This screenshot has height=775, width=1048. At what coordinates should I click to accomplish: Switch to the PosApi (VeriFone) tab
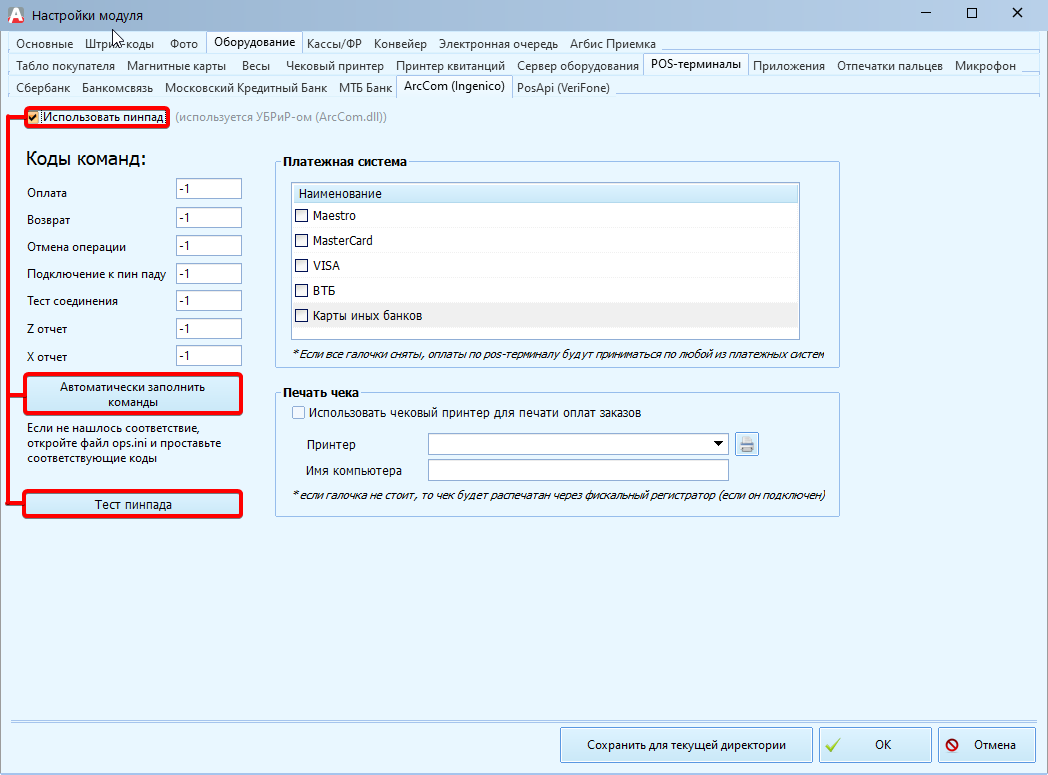coord(563,88)
